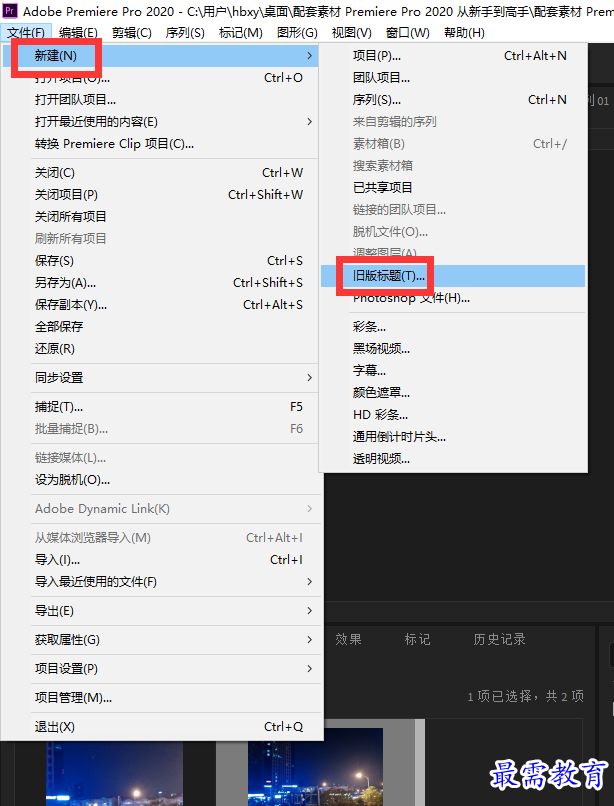The image size is (614, 806).
Task: Open the 图形(G) menu
Action: click(x=297, y=33)
